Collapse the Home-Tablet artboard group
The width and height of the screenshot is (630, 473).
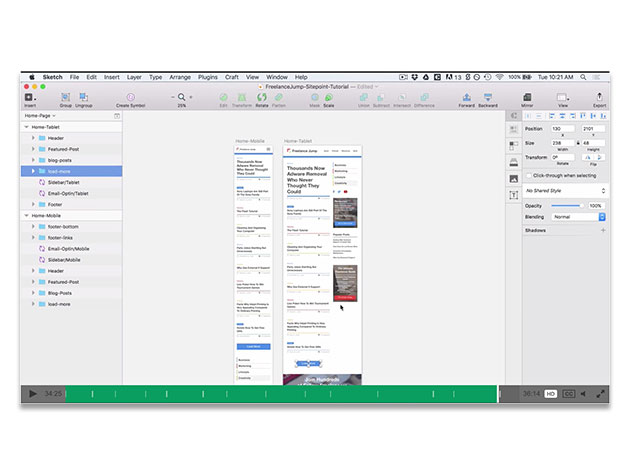click(x=27, y=127)
